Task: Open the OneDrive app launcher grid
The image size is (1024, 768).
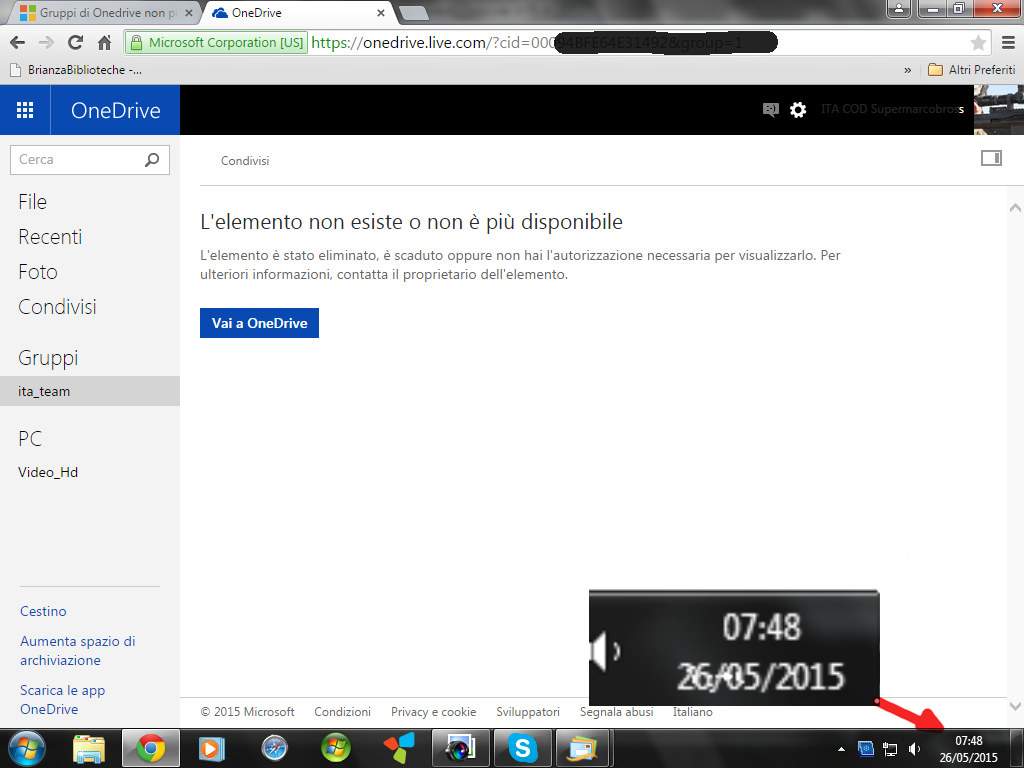Action: point(25,110)
